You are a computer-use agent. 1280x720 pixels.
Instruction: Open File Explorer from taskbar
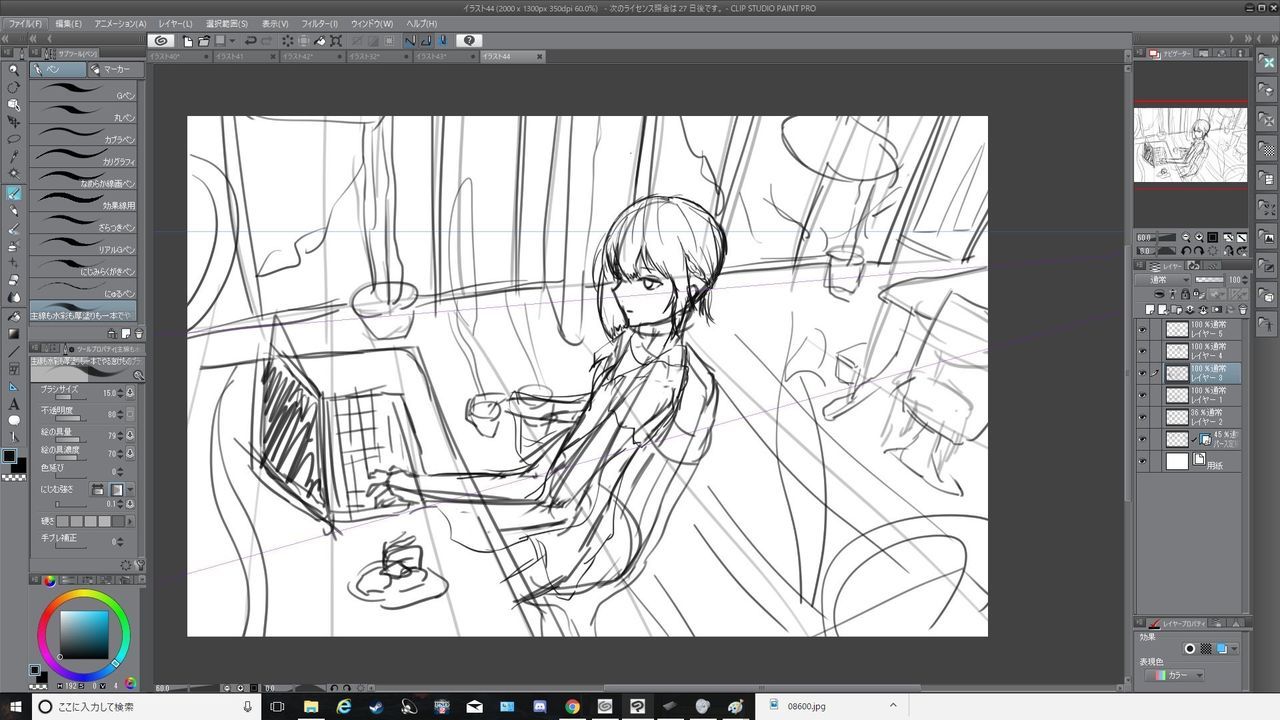310,706
